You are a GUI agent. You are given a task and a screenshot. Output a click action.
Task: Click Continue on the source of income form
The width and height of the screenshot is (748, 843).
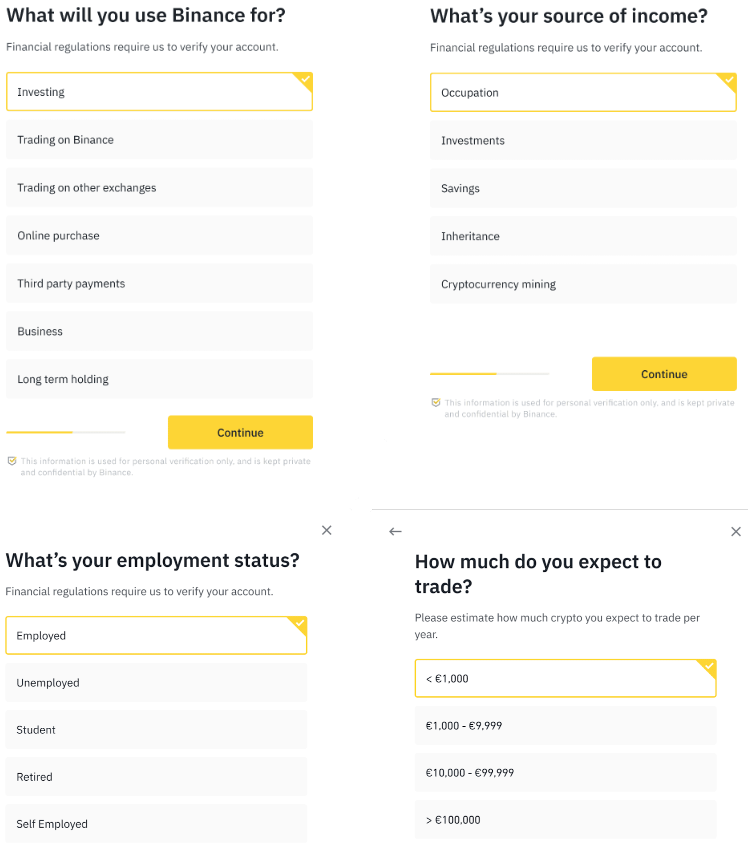click(664, 374)
